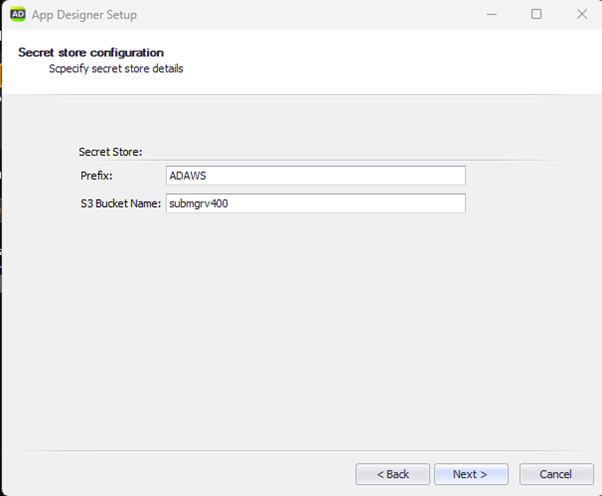Click the empty title bar area beside the title
Viewport: 602px width, 496px height.
307,15
